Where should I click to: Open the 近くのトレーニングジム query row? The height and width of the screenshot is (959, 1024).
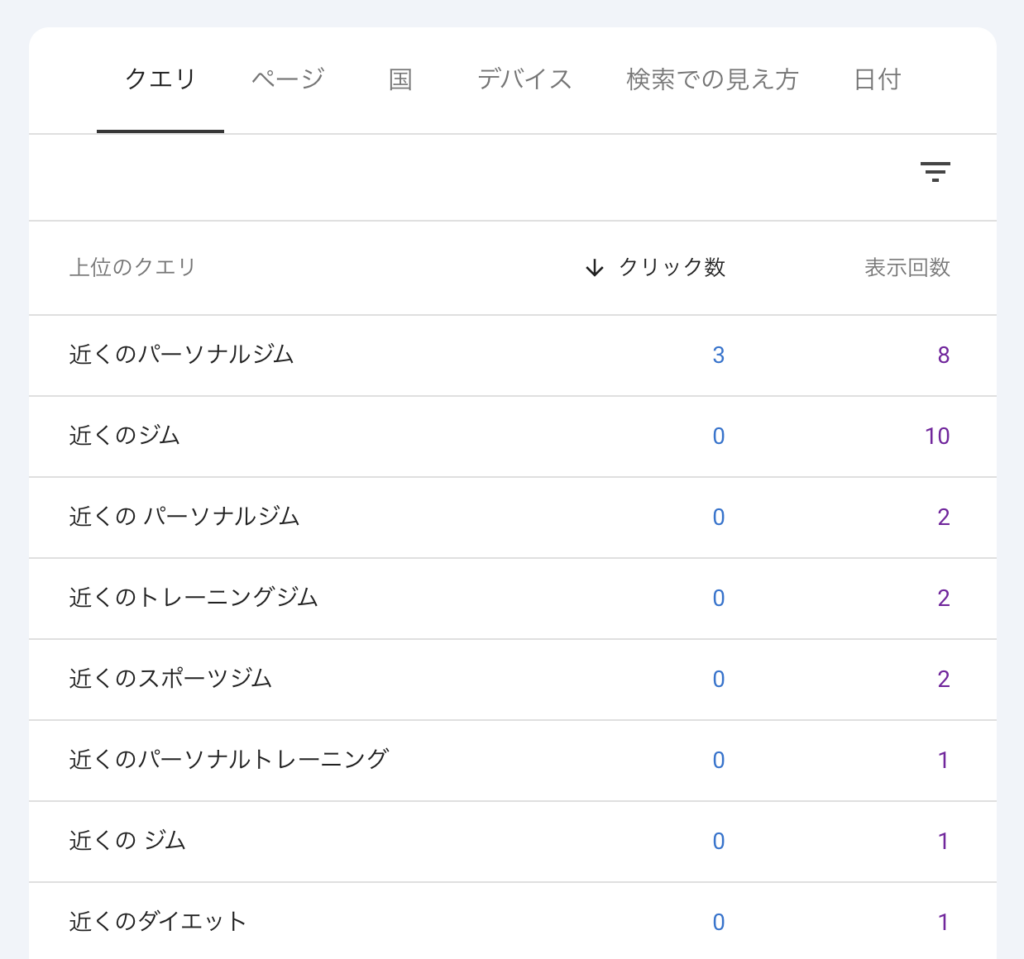click(193, 598)
